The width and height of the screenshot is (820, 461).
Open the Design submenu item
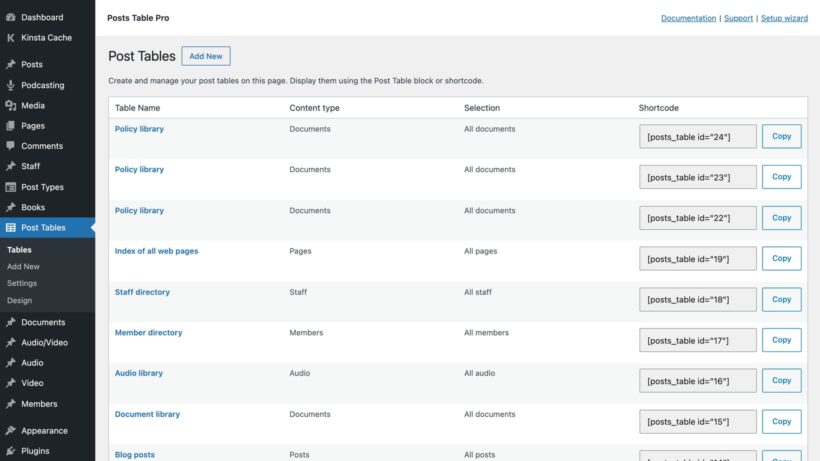coord(19,301)
